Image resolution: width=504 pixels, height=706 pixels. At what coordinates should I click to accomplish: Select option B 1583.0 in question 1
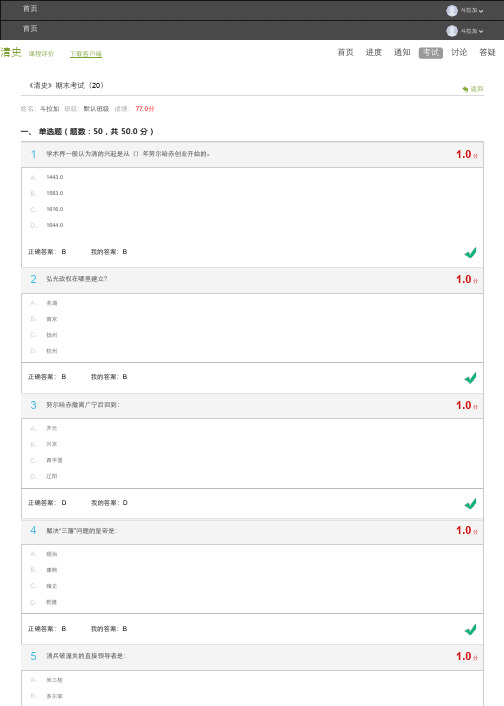tap(47, 193)
